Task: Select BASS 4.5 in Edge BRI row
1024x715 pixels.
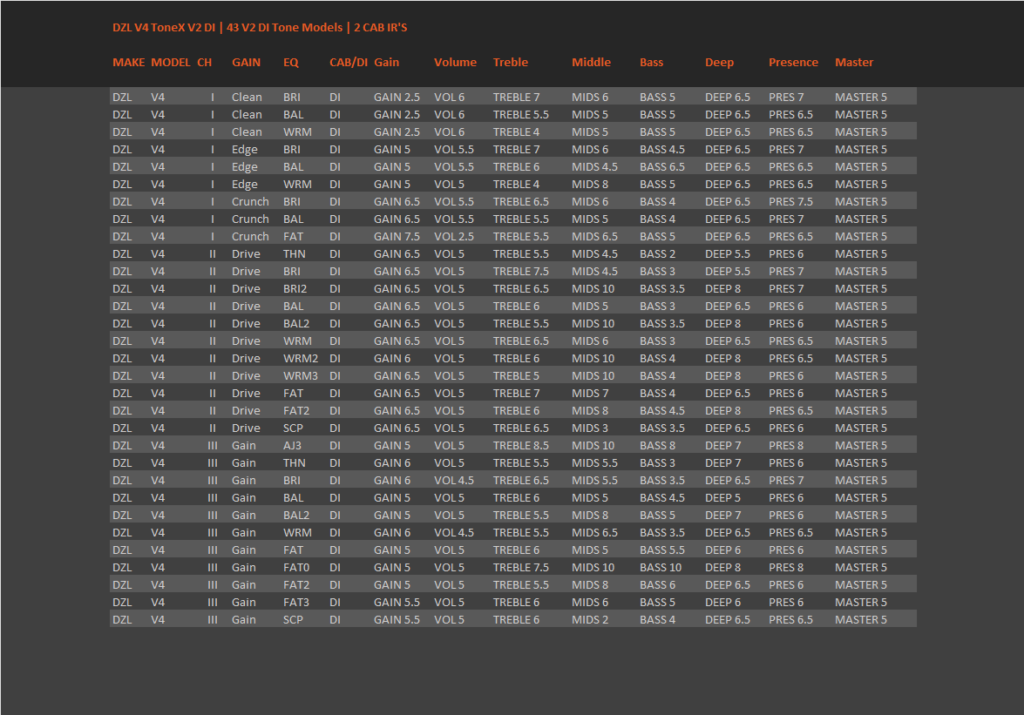Action: point(662,150)
